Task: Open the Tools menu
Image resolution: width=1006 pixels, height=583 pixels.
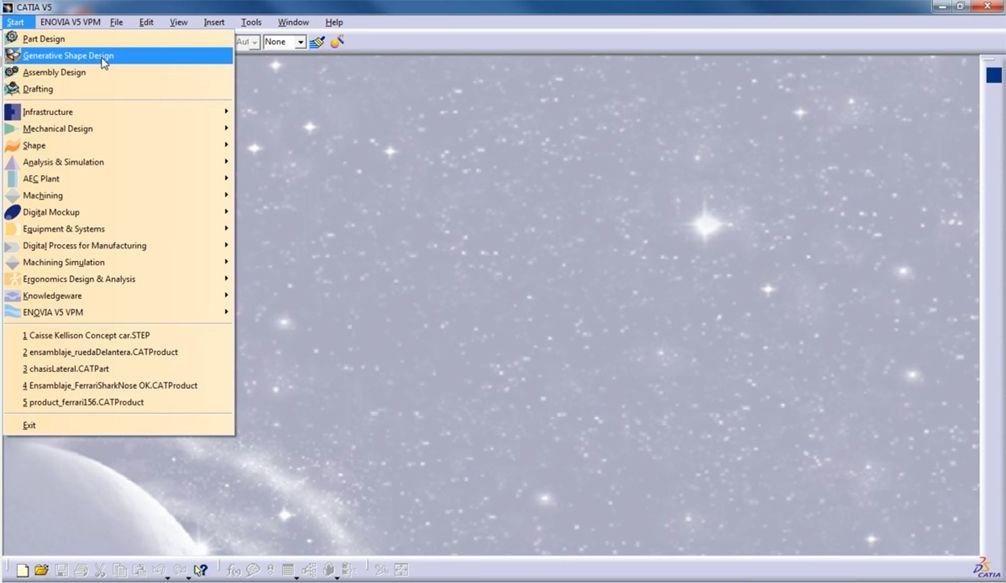Action: (x=251, y=22)
